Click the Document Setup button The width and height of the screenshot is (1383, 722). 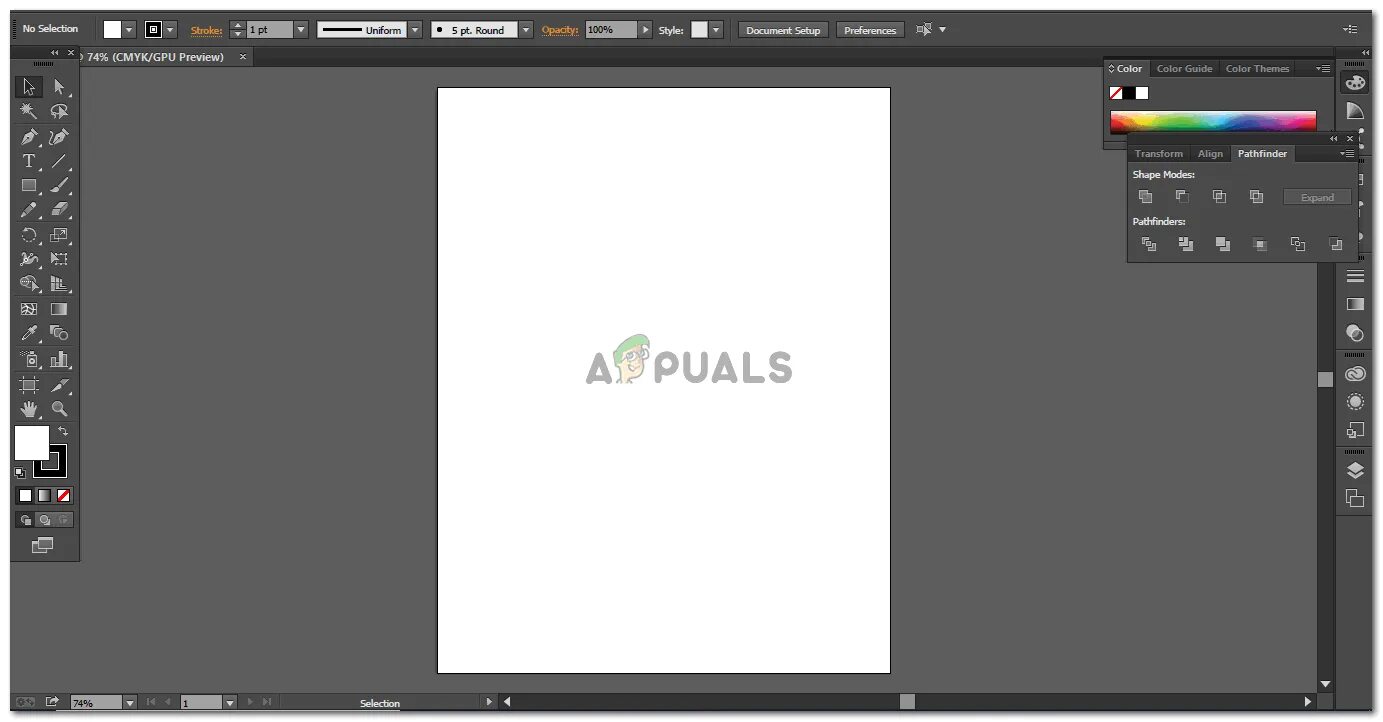tap(783, 30)
